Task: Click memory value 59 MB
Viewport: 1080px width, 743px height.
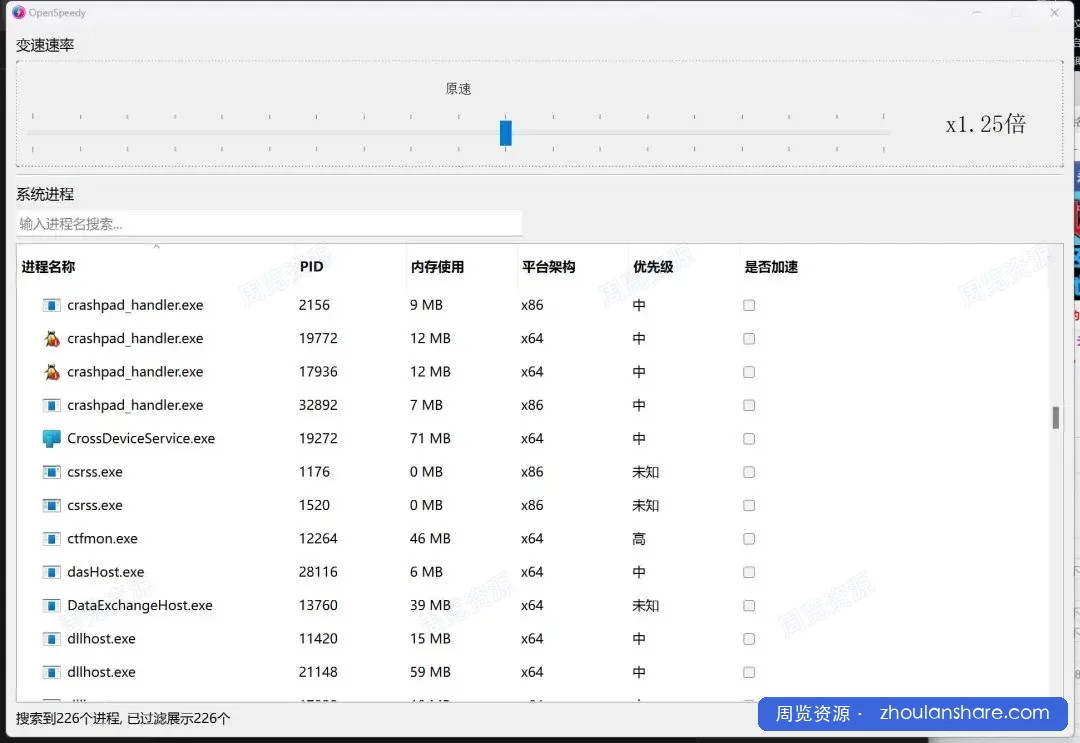Action: tap(430, 672)
